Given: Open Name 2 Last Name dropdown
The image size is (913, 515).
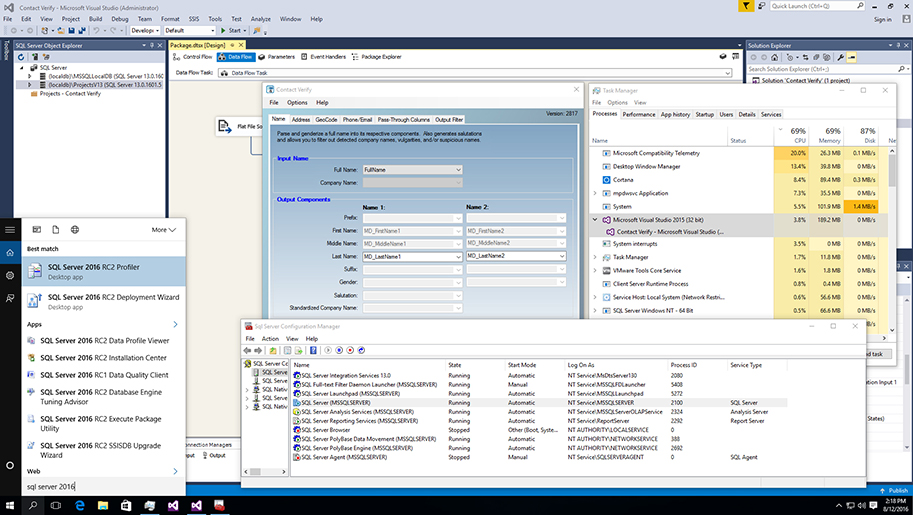Looking at the screenshot, I should click(x=562, y=256).
